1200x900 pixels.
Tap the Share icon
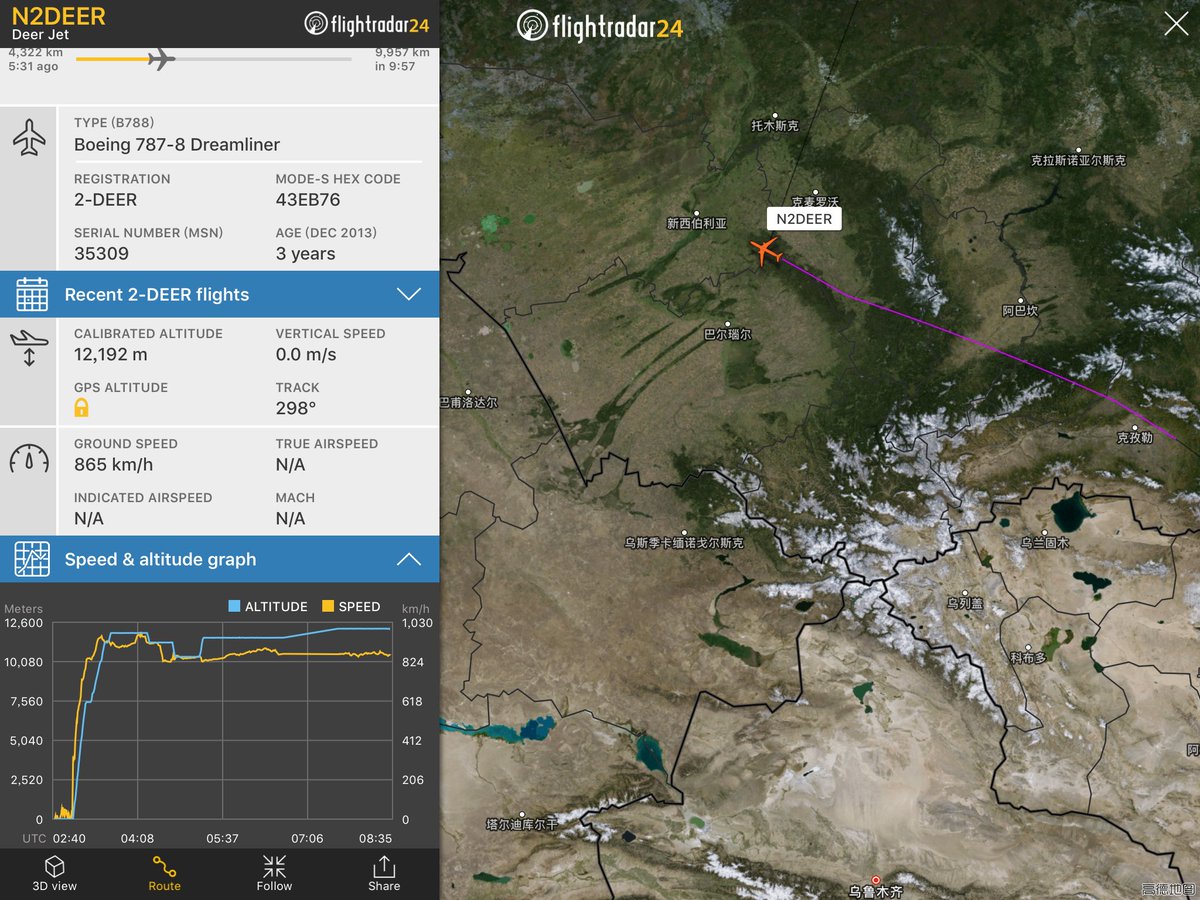point(384,873)
